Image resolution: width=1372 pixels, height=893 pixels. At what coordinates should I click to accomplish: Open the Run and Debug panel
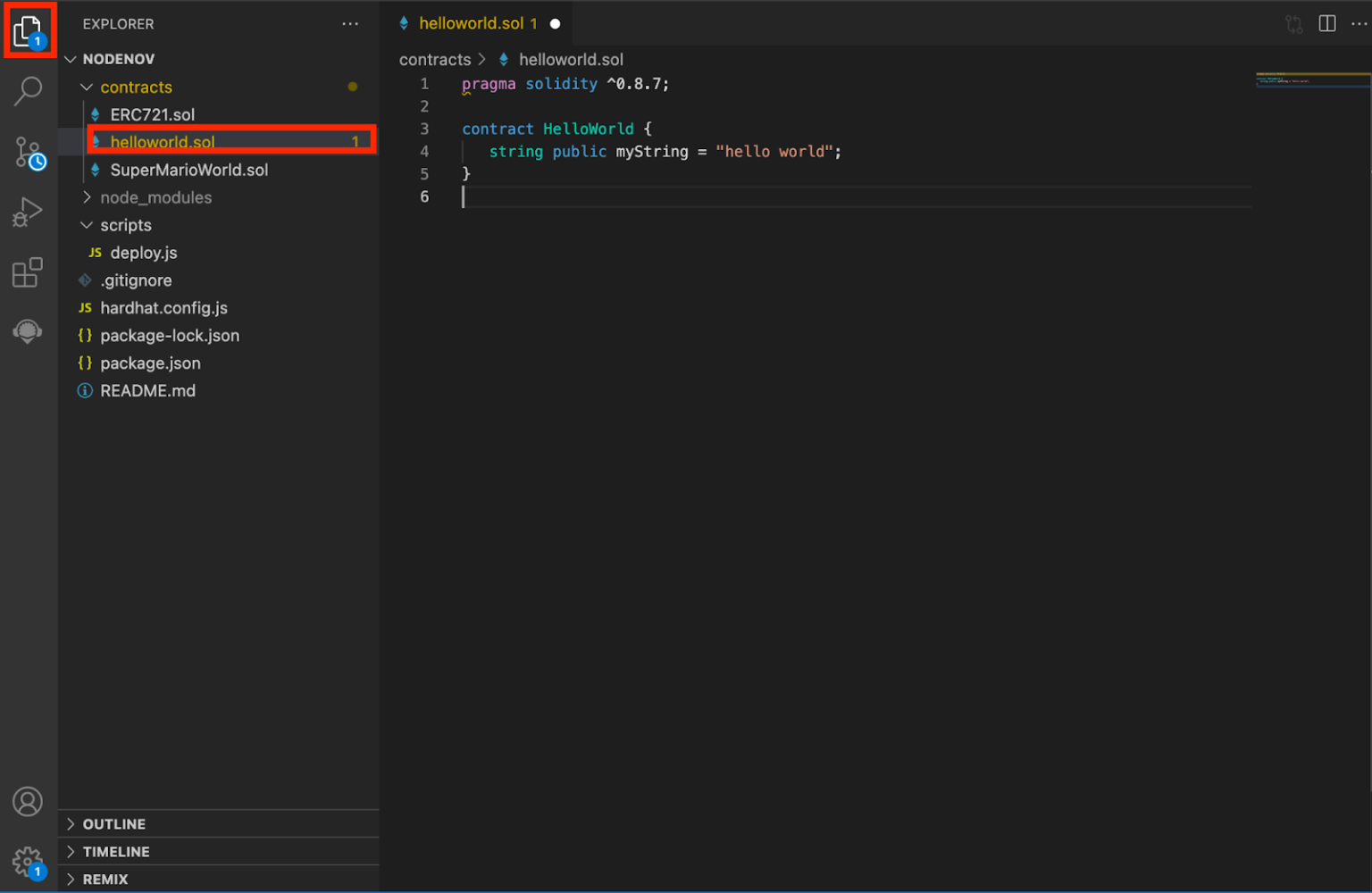27,212
